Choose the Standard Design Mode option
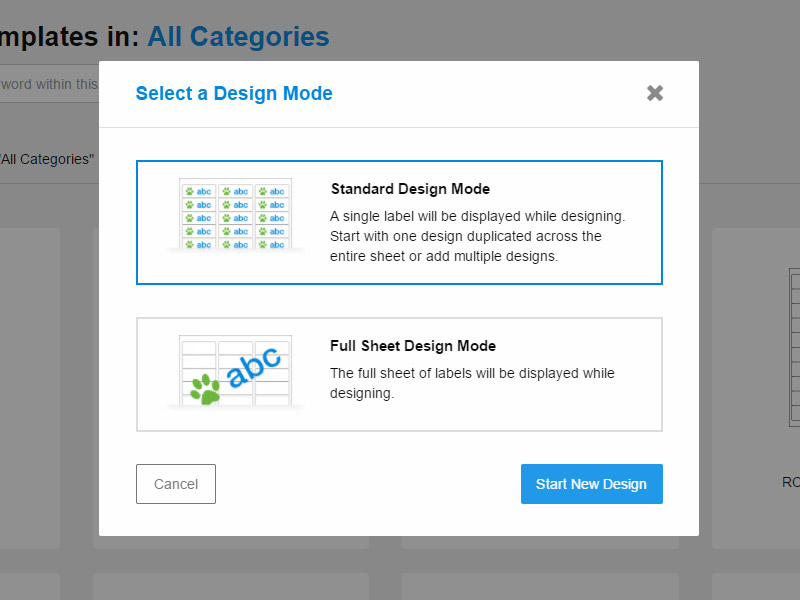 tap(399, 222)
